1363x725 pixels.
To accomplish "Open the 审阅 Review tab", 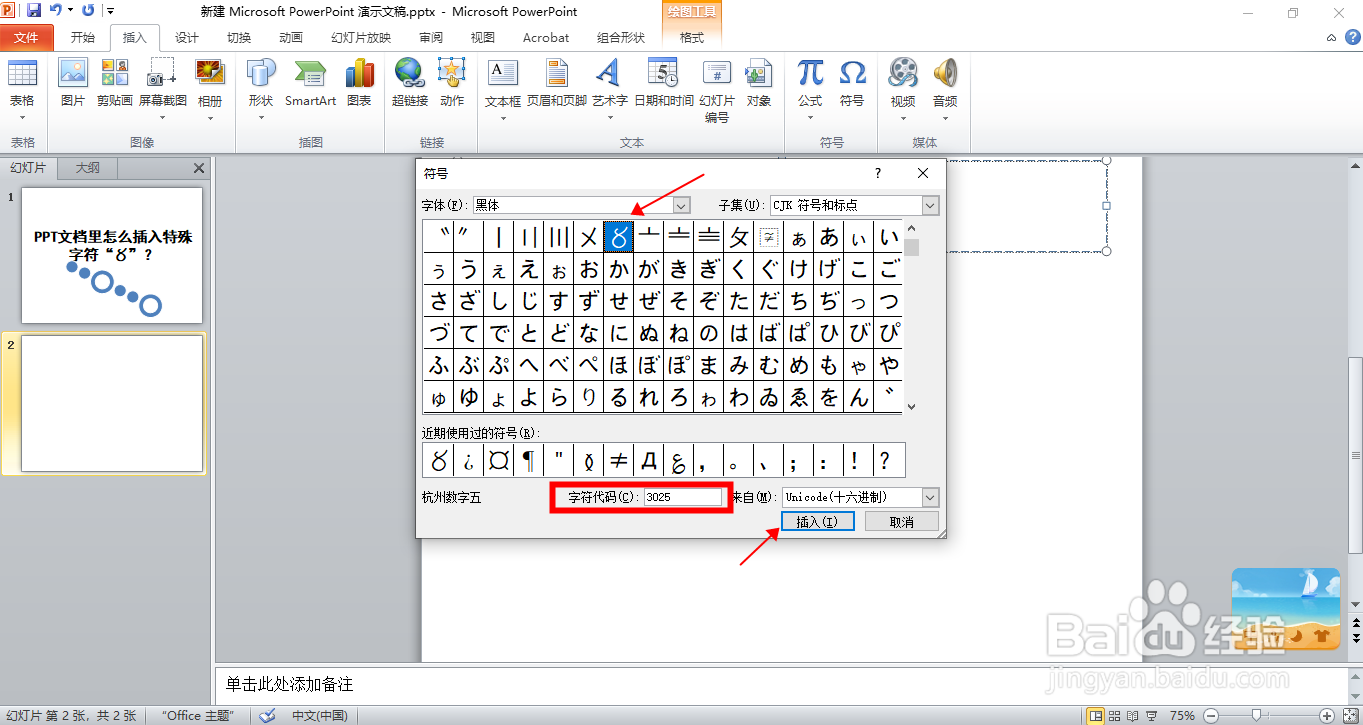I will [x=431, y=38].
